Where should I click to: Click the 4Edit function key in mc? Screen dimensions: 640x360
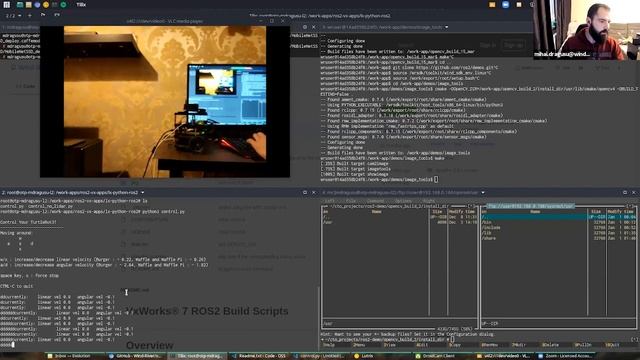(421, 345)
